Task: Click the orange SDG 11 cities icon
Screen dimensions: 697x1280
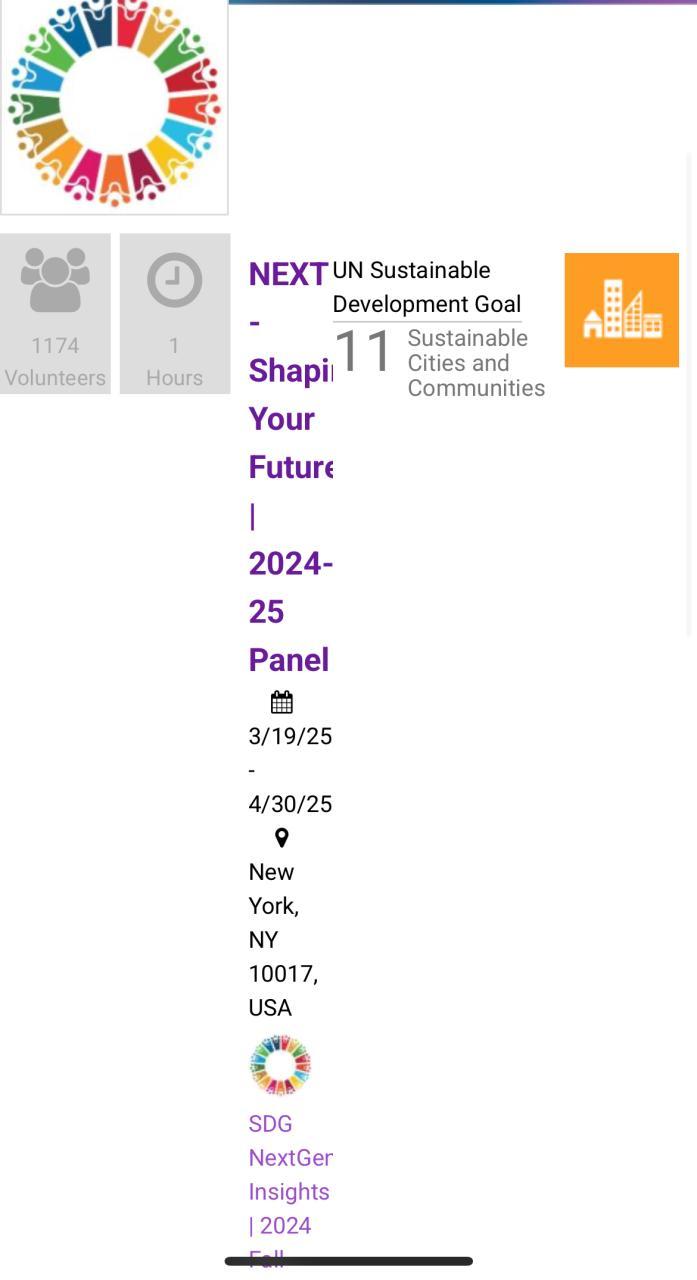Action: coord(621,310)
